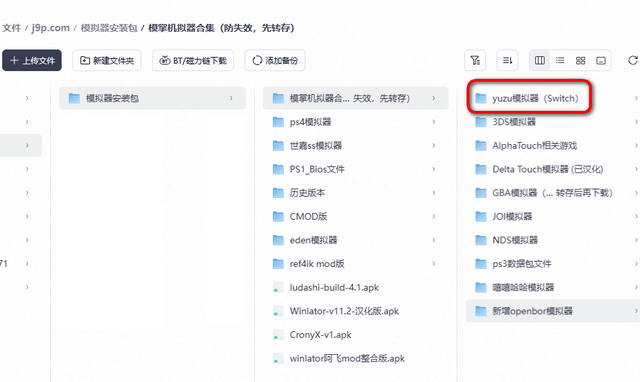Expand chevron next to PS1_Bios文件
The image size is (640, 382).
tap(434, 169)
